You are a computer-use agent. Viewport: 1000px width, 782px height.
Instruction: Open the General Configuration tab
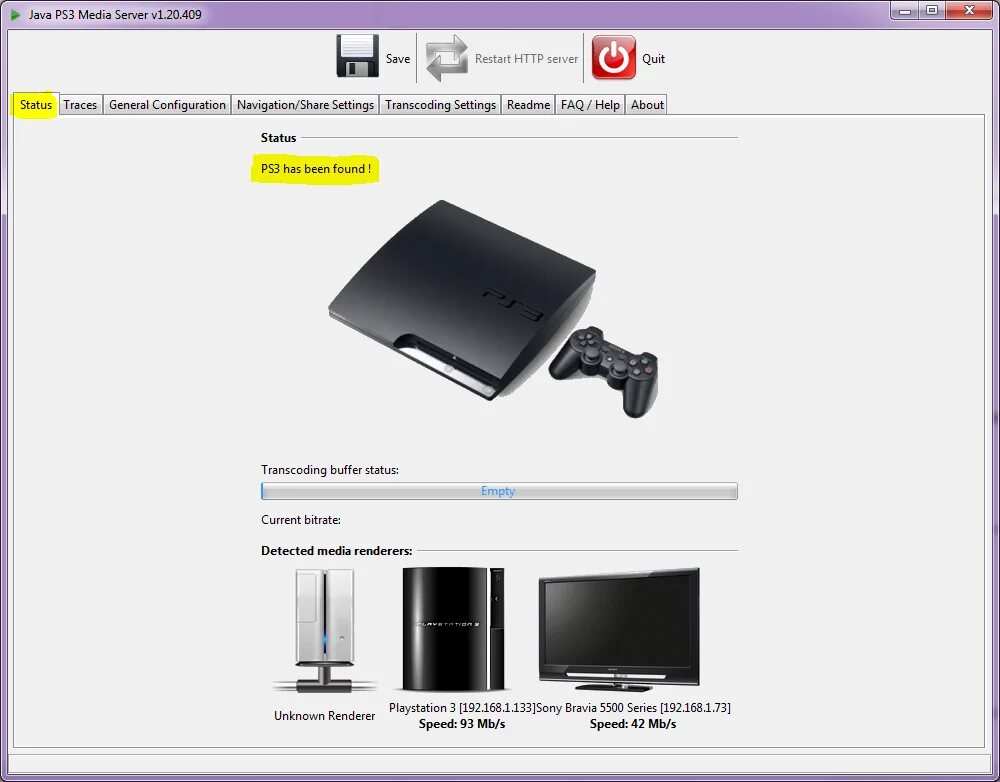(x=167, y=104)
